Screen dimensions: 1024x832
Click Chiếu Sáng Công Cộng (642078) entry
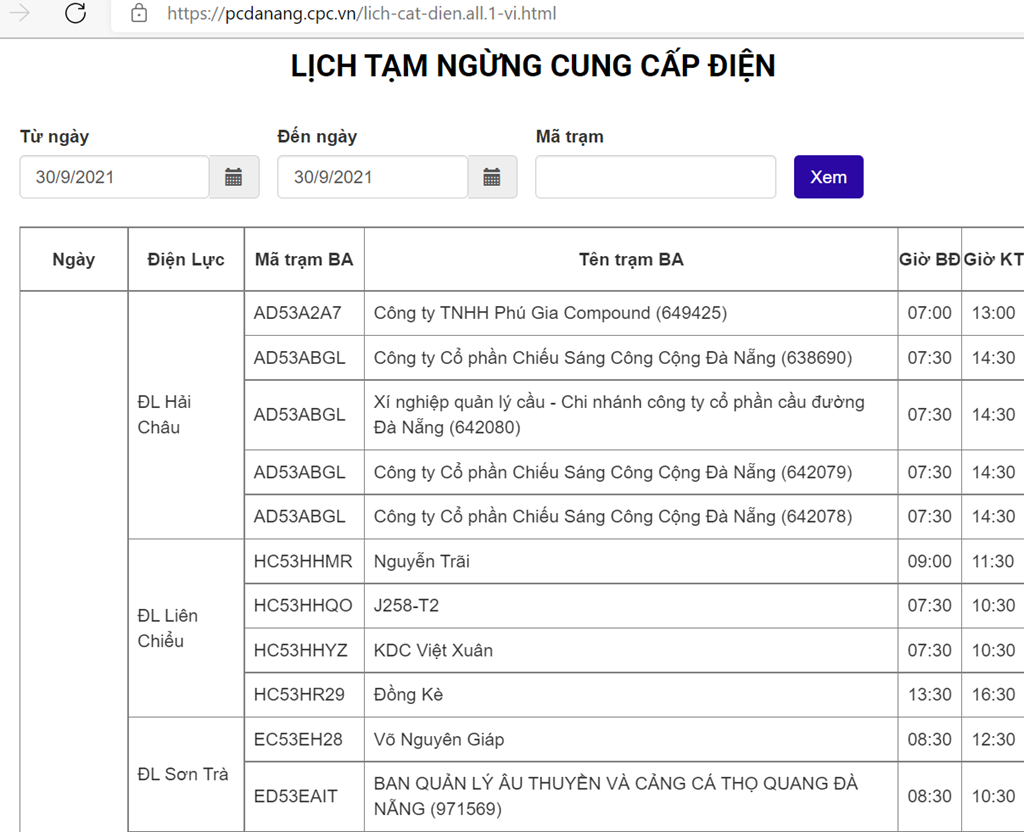coord(613,517)
